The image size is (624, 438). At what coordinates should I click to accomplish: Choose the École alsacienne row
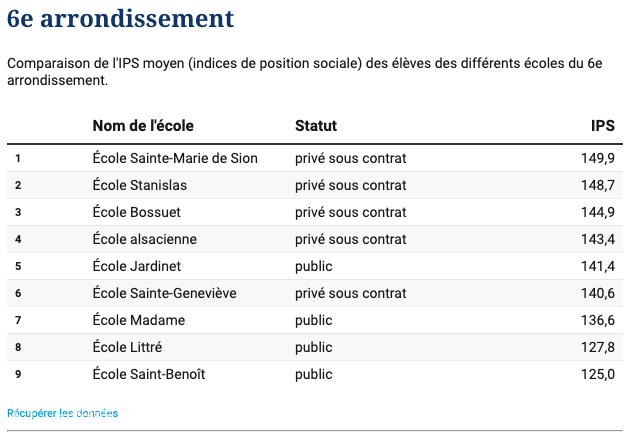click(315, 239)
